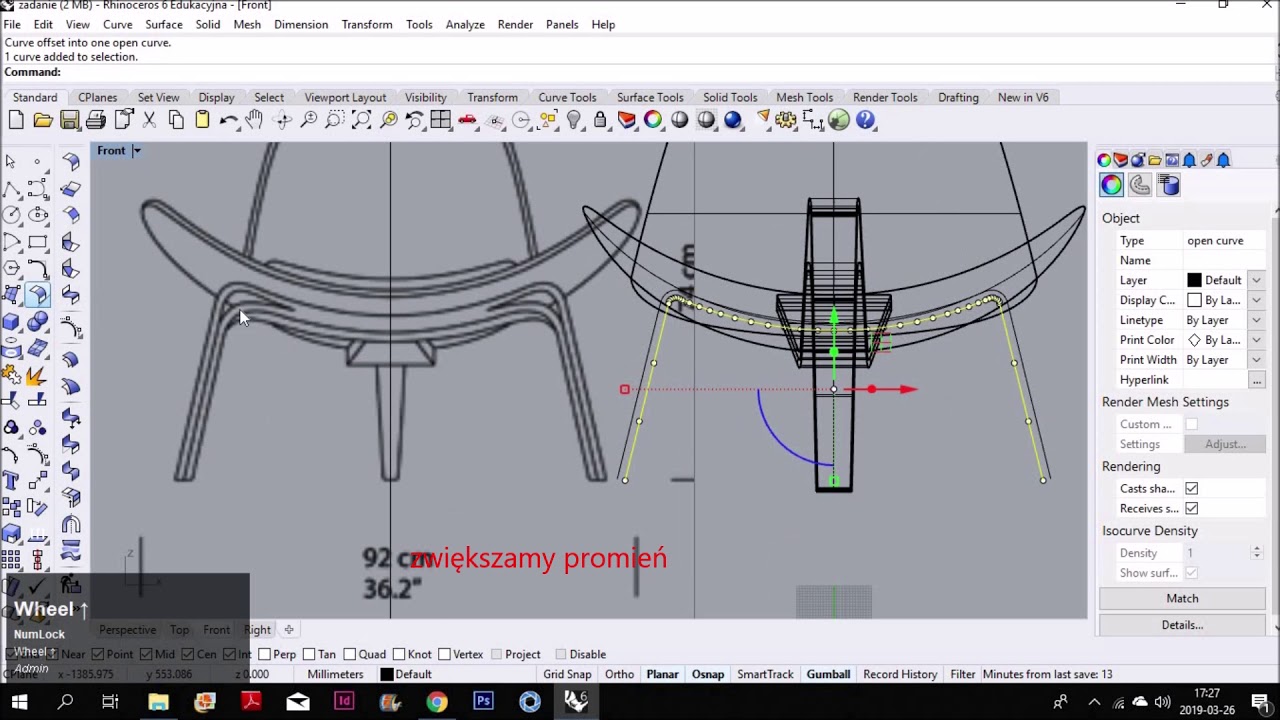
Task: Click the object Name field
Action: 1224,260
